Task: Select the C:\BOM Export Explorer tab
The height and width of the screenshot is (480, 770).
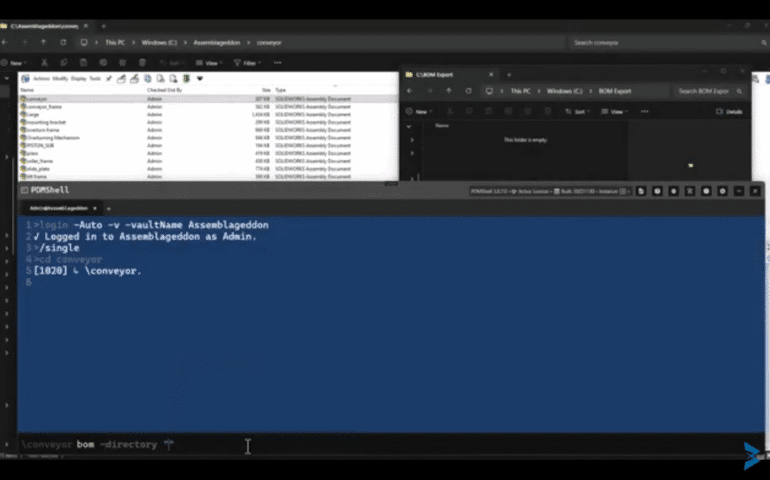Action: point(449,75)
